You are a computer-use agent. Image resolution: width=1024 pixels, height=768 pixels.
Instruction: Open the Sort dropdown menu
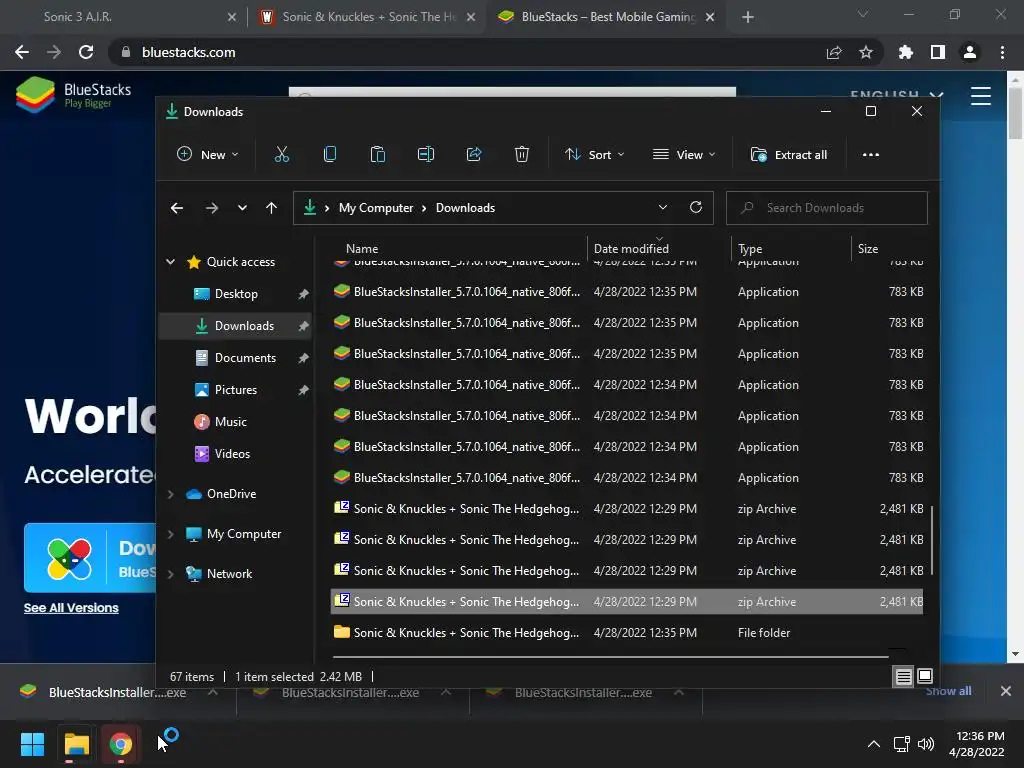594,155
